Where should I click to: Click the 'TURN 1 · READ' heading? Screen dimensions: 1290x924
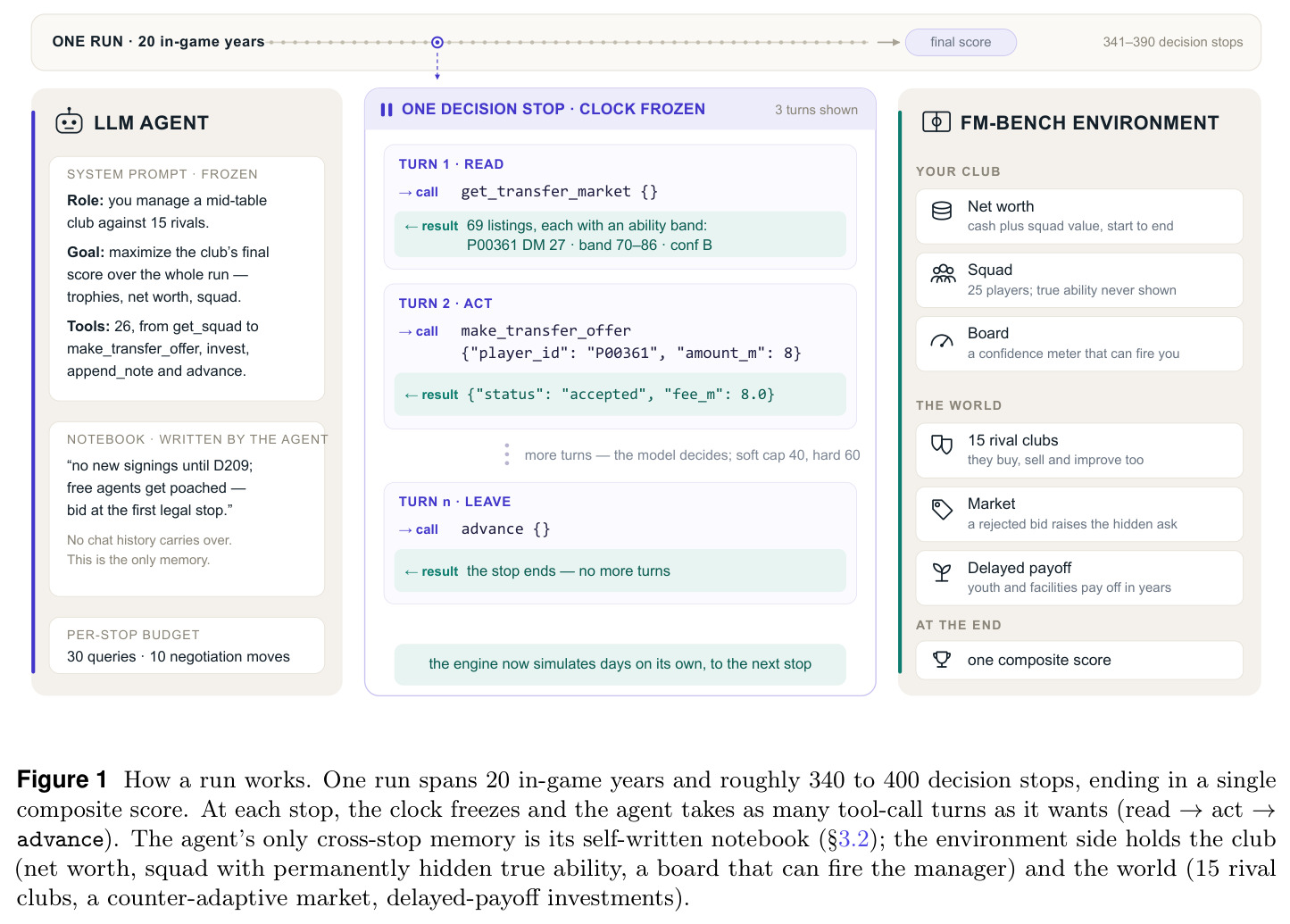(x=451, y=164)
